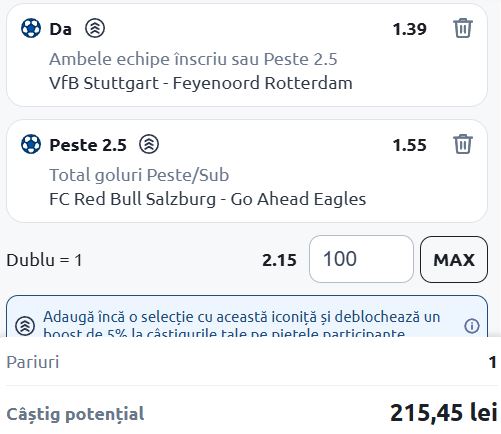Delete the VfB Stuttgart selection with trash icon
501x434 pixels.
point(463,28)
